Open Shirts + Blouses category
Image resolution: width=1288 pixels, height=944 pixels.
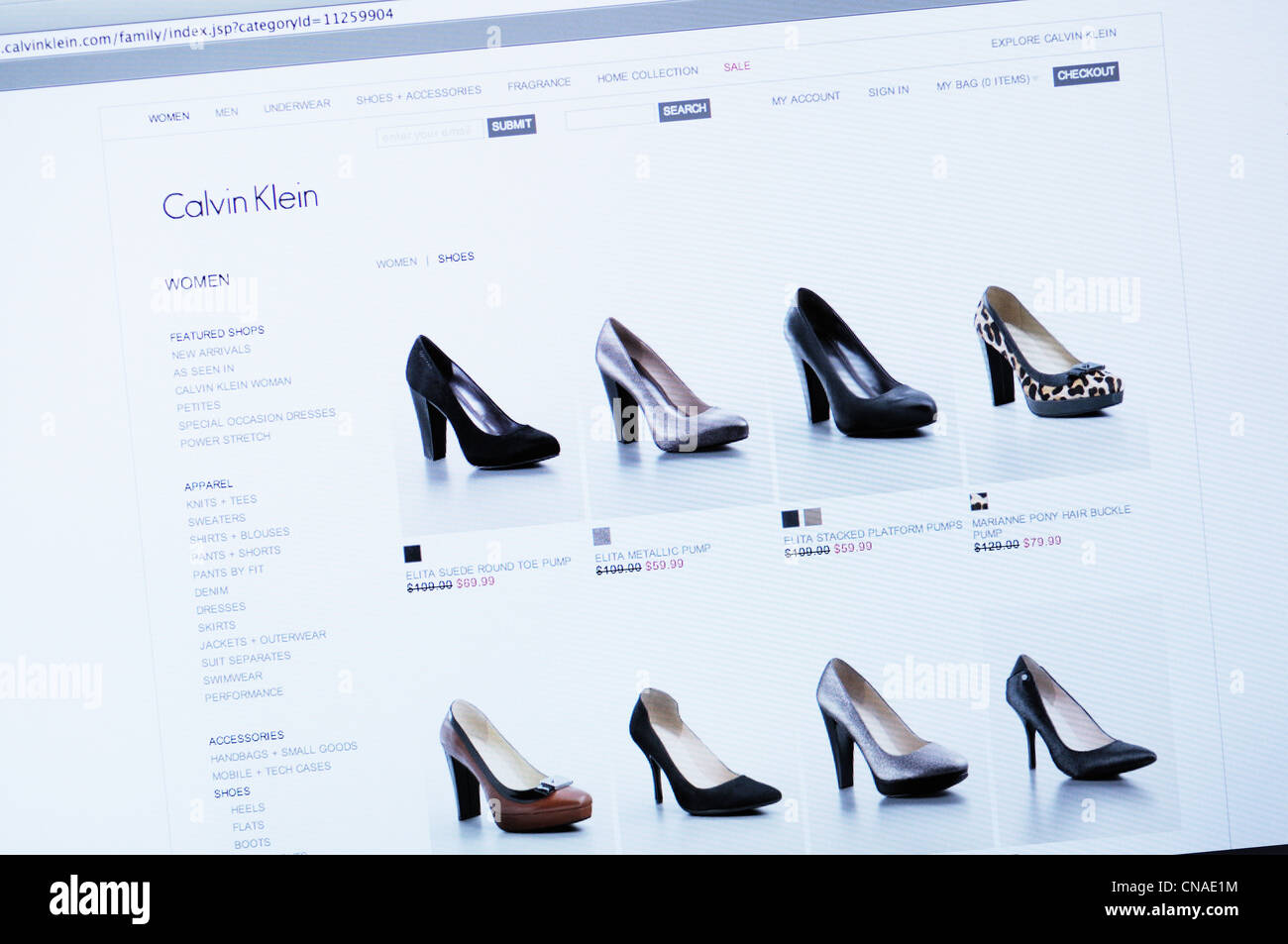239,536
